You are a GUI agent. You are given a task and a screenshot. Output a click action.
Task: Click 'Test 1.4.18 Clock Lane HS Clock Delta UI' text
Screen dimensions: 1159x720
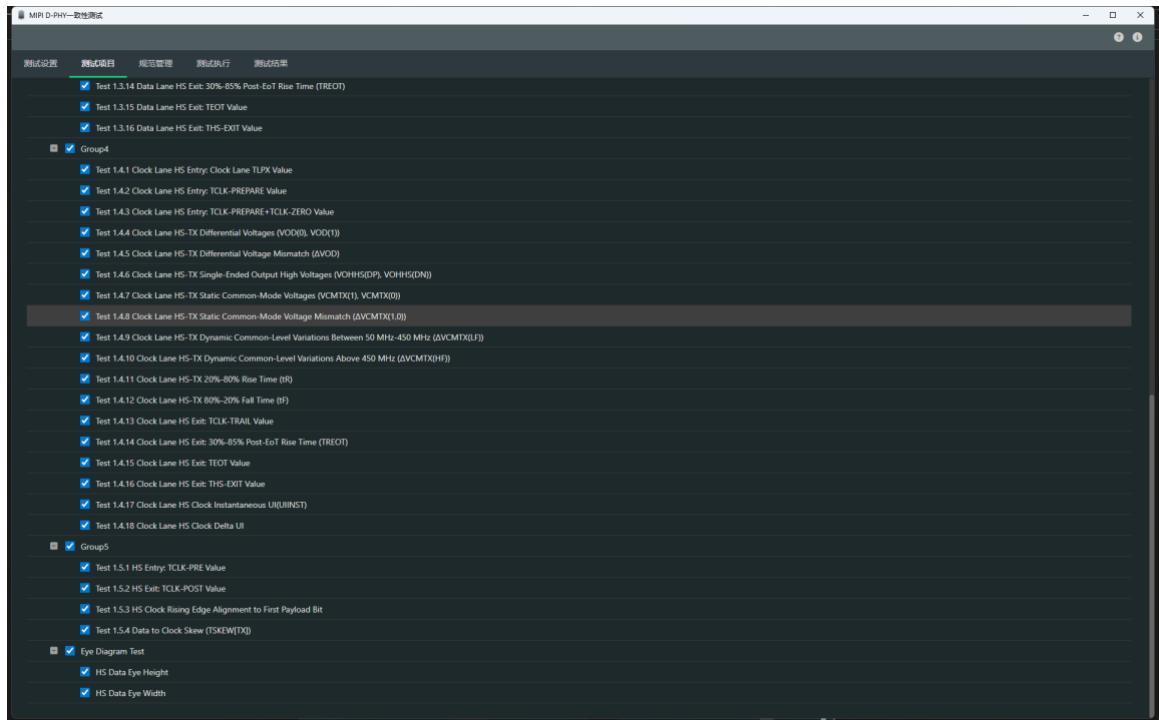[169, 526]
